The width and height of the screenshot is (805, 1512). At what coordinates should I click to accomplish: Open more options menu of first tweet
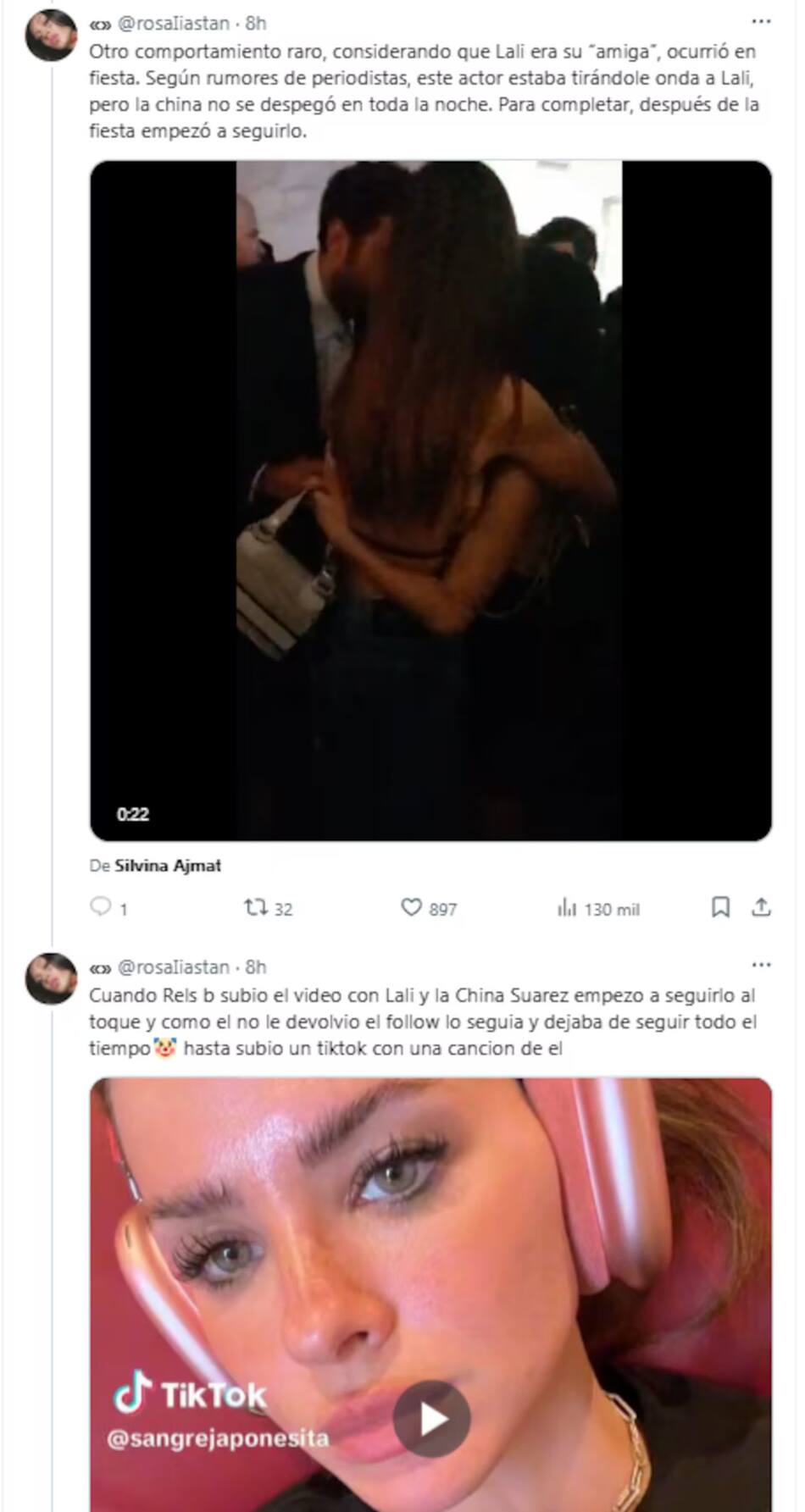pos(761,21)
